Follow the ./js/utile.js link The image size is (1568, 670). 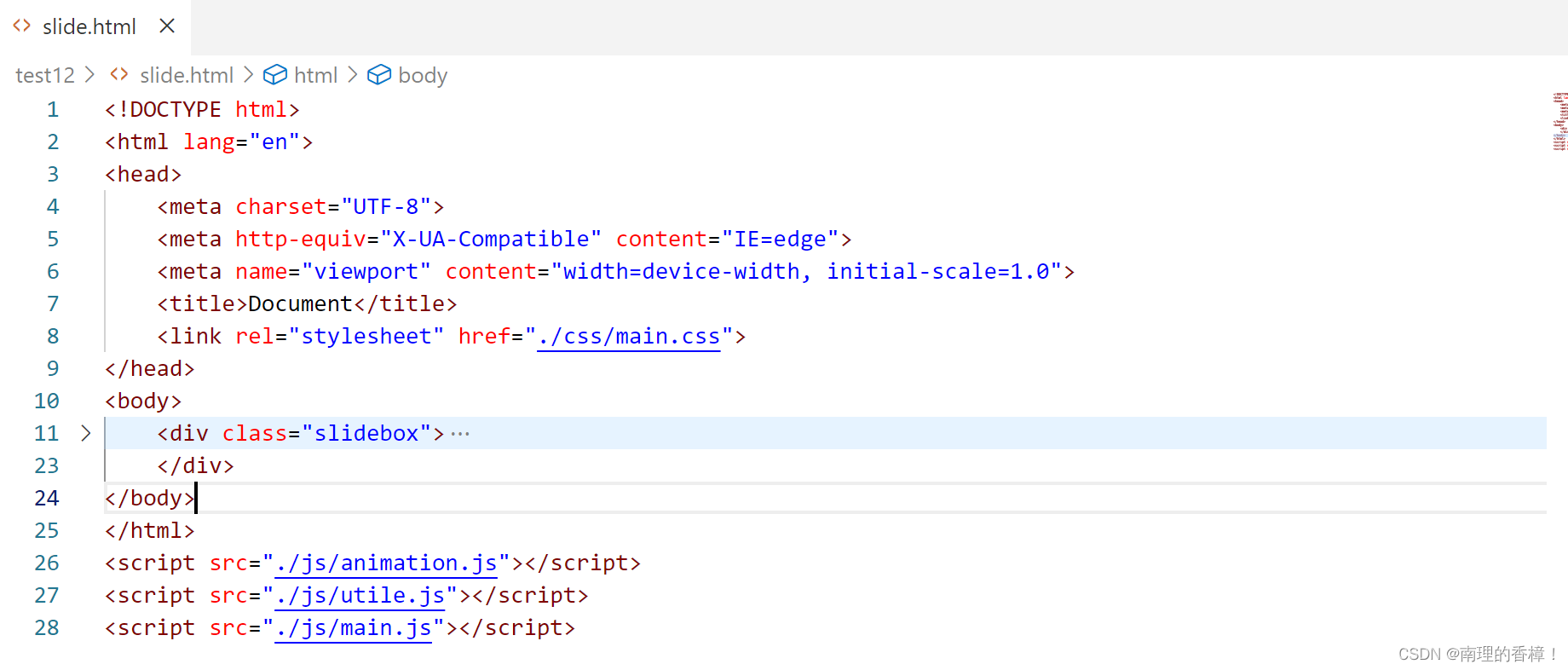pyautogui.click(x=360, y=596)
